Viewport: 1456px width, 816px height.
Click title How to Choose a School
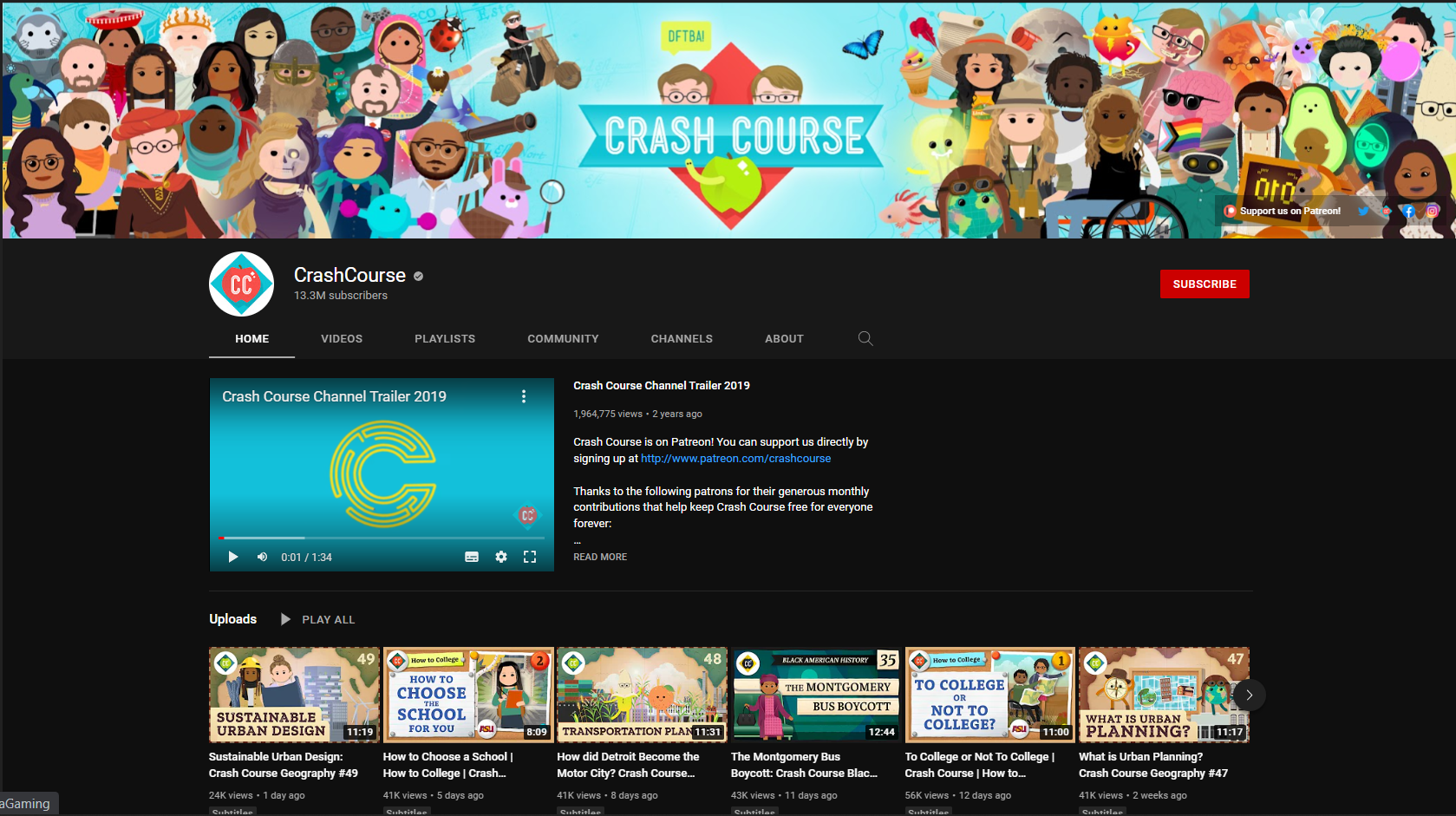click(448, 765)
